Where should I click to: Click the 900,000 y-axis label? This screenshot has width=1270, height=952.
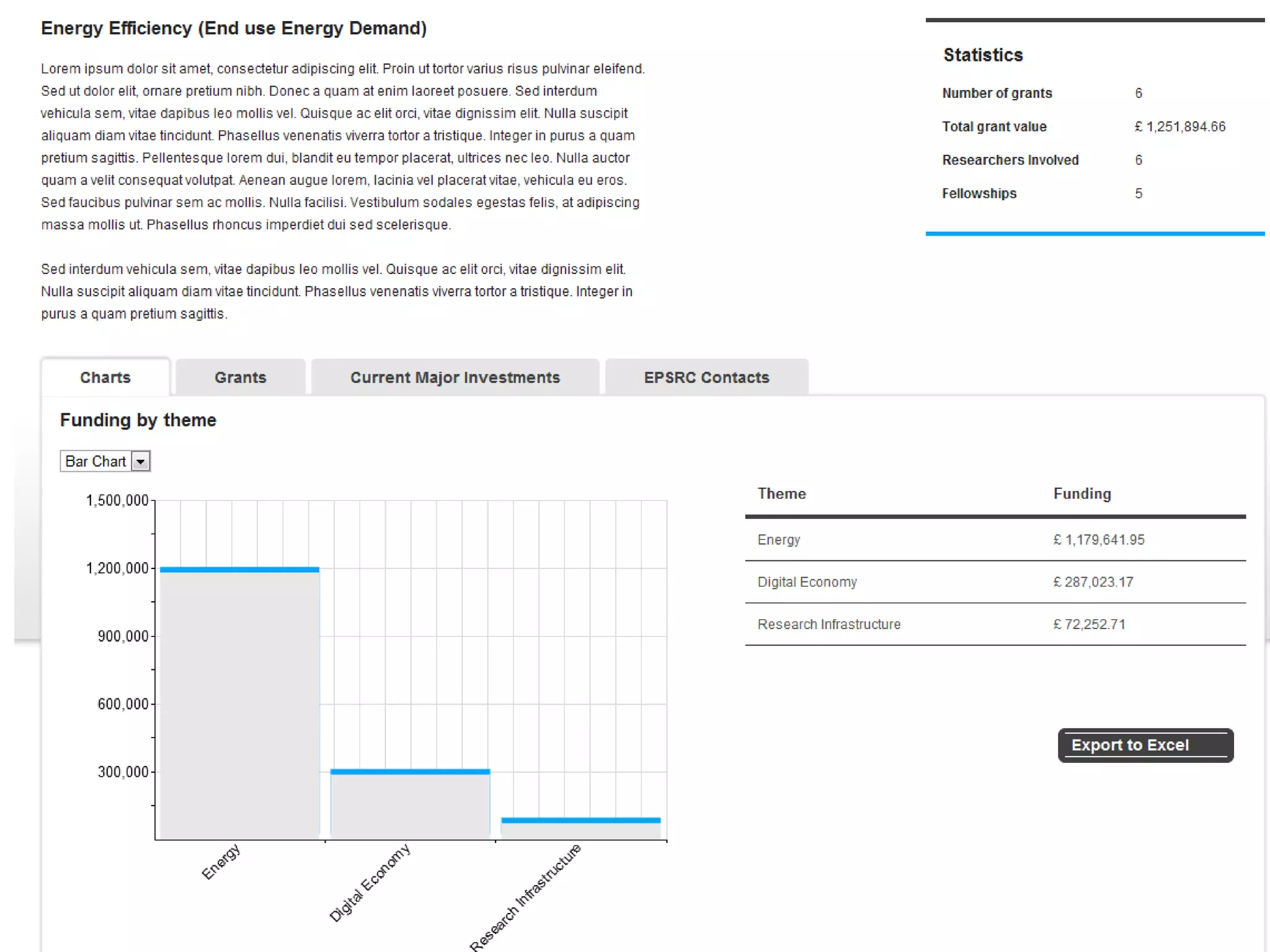(x=123, y=636)
